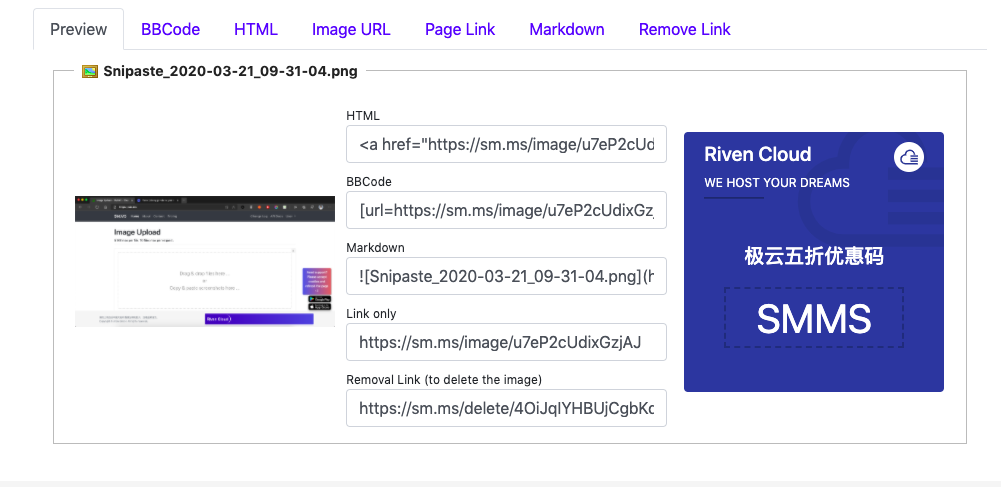Open the uploaded screenshot thumbnail
This screenshot has height=487, width=1001.
click(205, 261)
